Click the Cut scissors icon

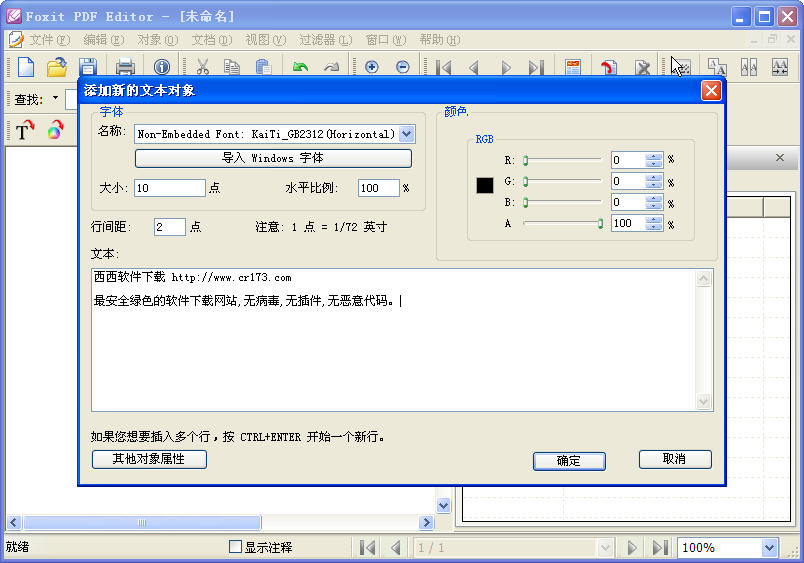pyautogui.click(x=203, y=67)
